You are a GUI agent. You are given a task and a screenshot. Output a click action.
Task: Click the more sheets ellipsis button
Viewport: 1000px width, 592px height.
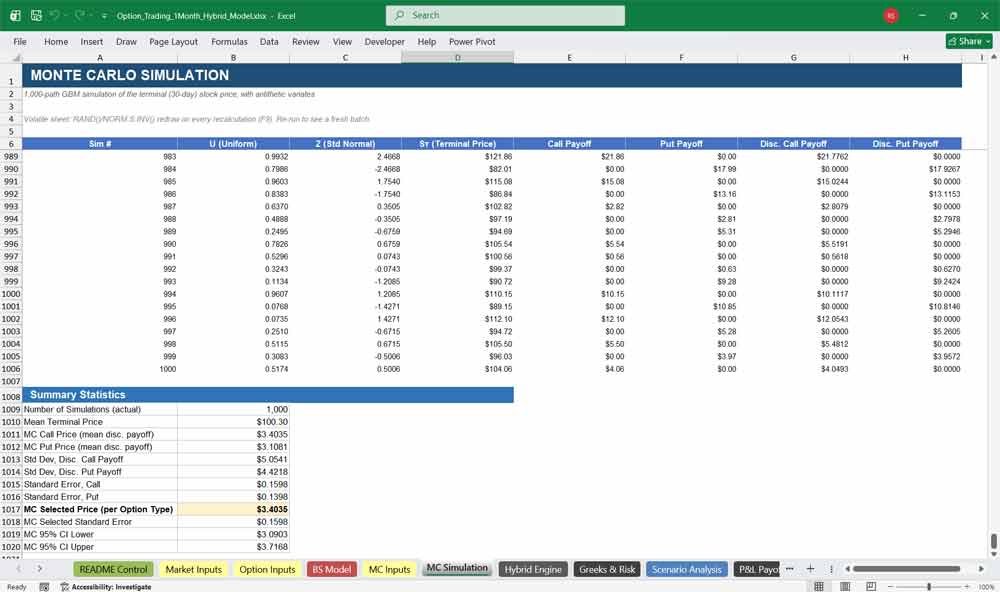tap(790, 568)
